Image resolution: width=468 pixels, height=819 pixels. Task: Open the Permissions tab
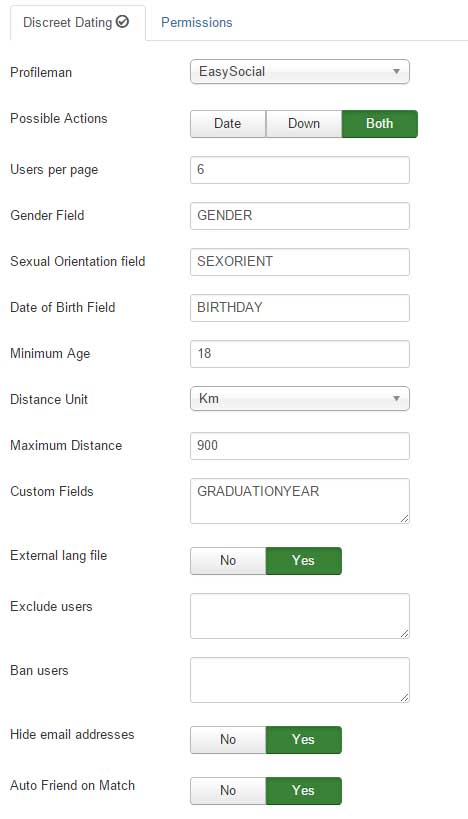196,22
